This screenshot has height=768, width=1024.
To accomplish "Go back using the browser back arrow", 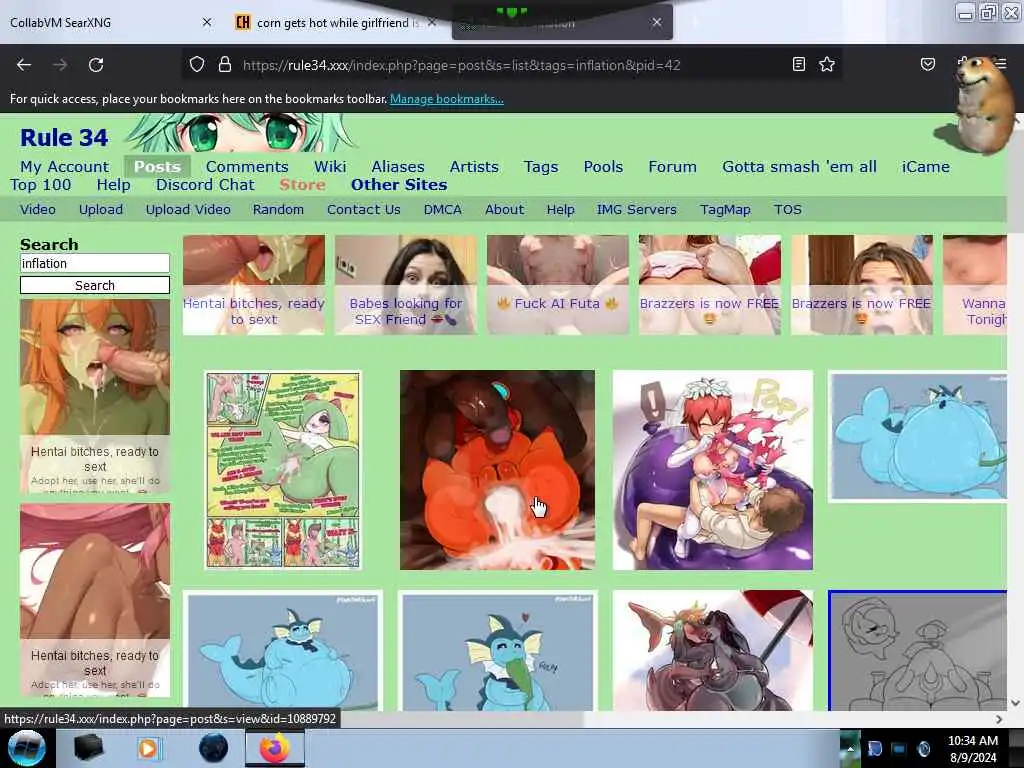I will tap(24, 65).
